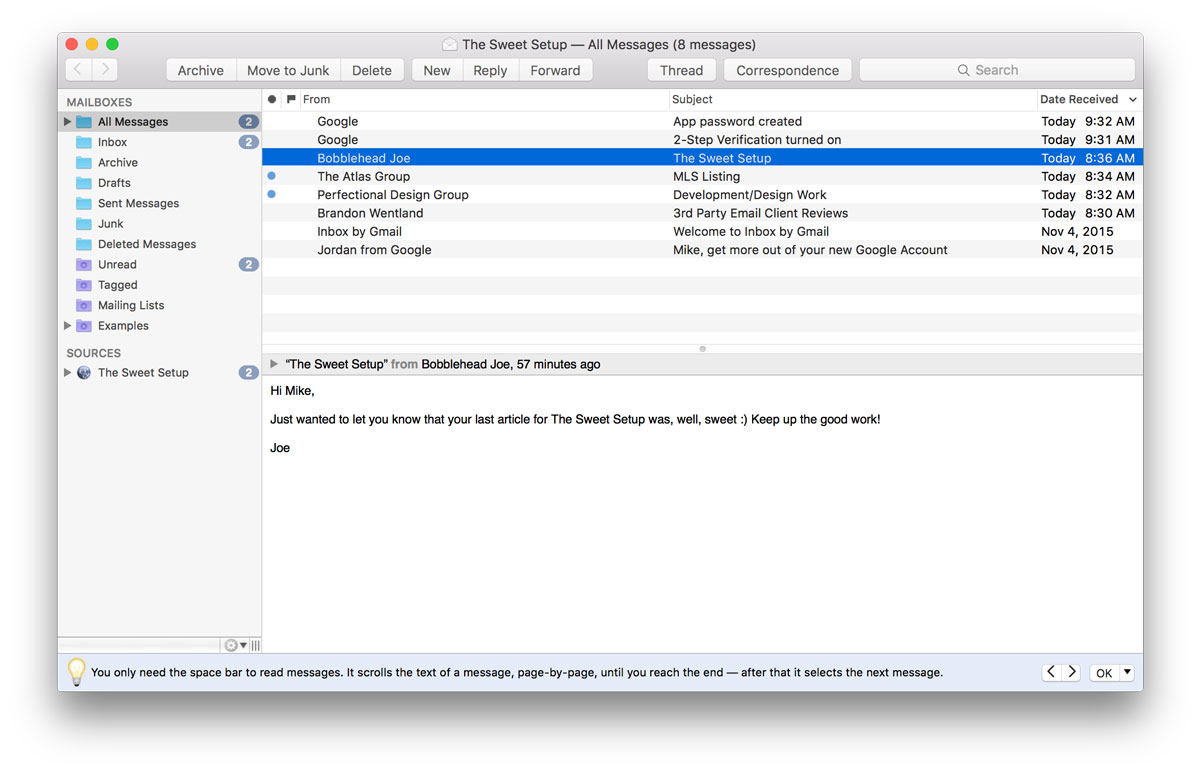Image resolution: width=1200 pixels, height=773 pixels.
Task: Click the Junk folder icon
Action: pos(84,224)
